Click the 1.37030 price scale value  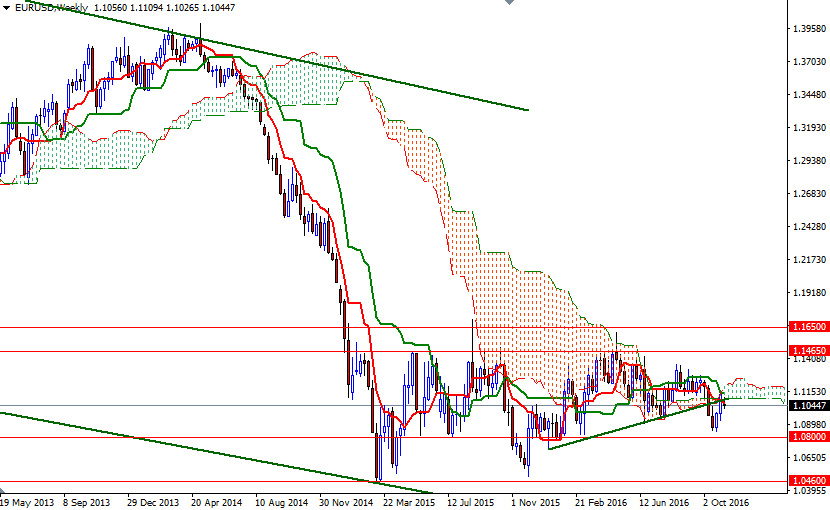(810, 62)
